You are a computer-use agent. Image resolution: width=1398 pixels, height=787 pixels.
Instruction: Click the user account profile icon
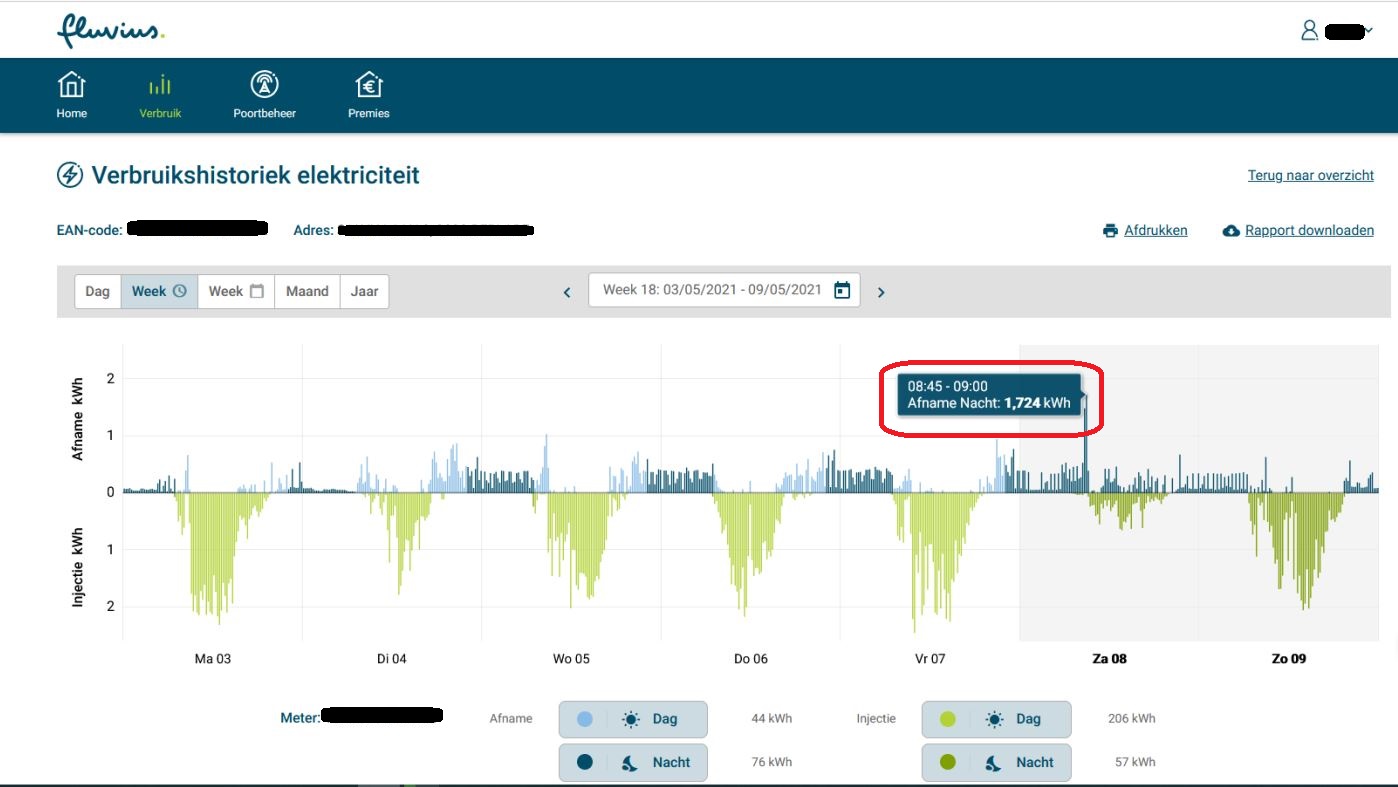click(1309, 31)
